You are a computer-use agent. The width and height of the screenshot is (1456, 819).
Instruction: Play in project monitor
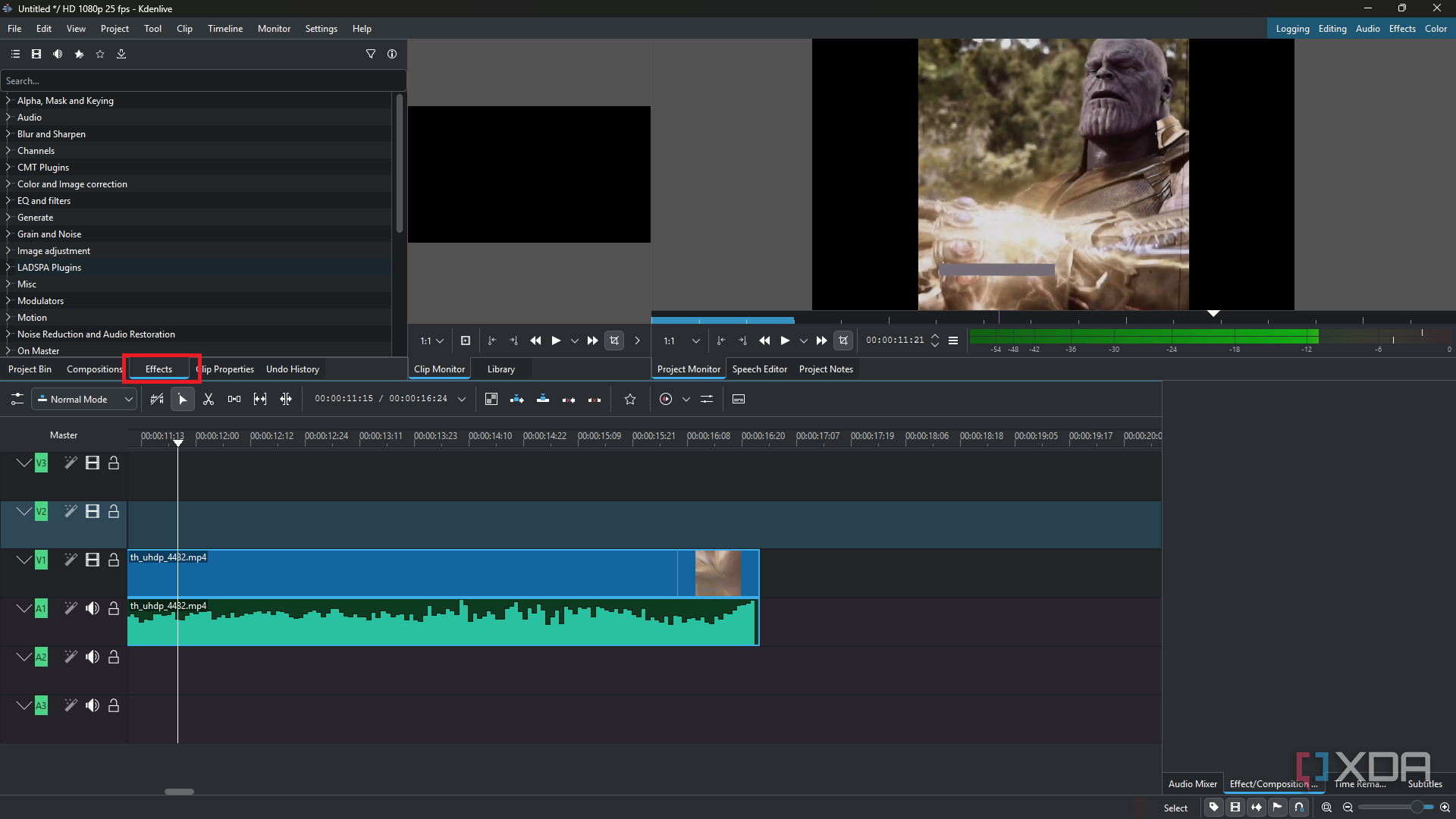(x=785, y=341)
